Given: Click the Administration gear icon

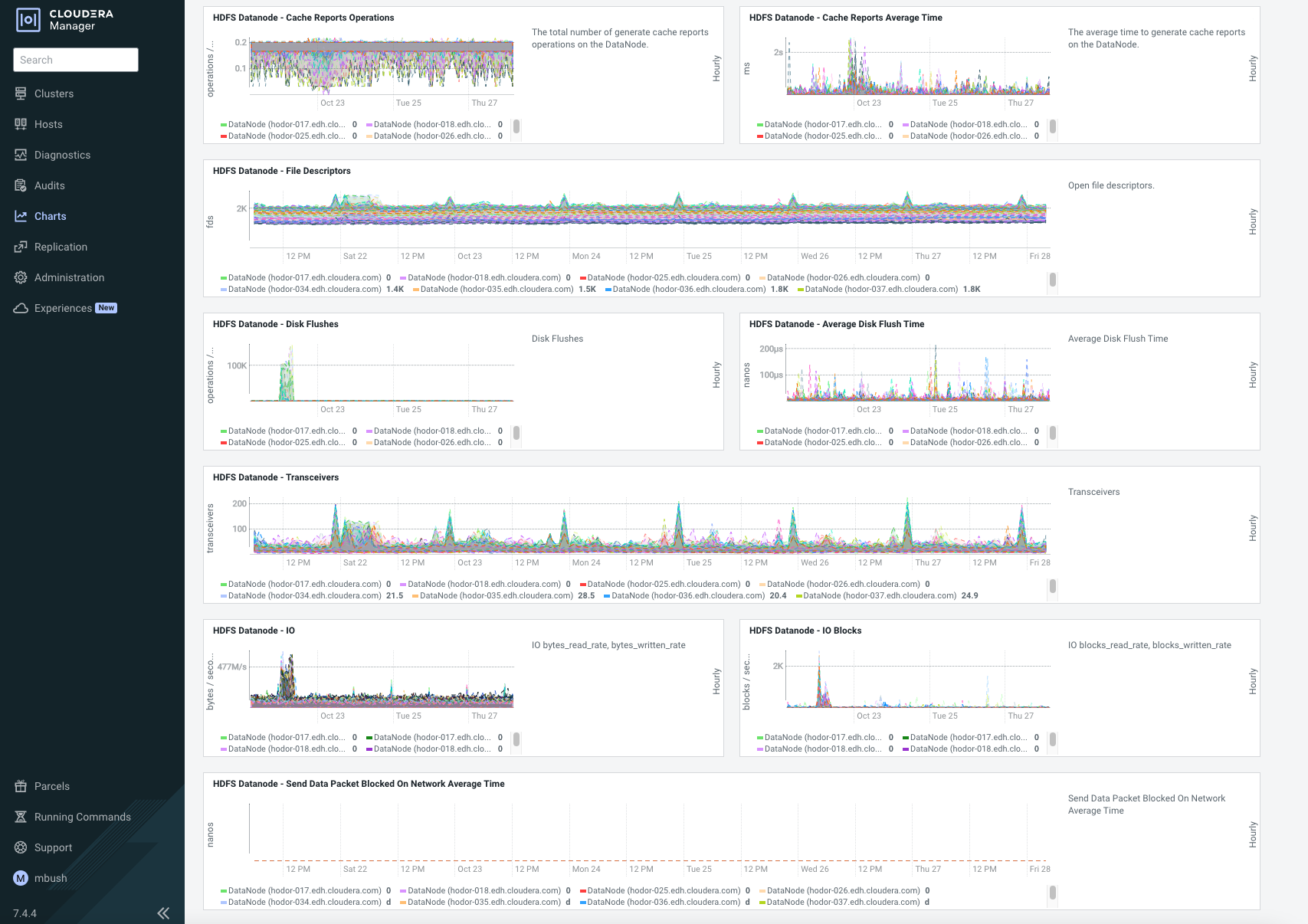Looking at the screenshot, I should click(21, 277).
